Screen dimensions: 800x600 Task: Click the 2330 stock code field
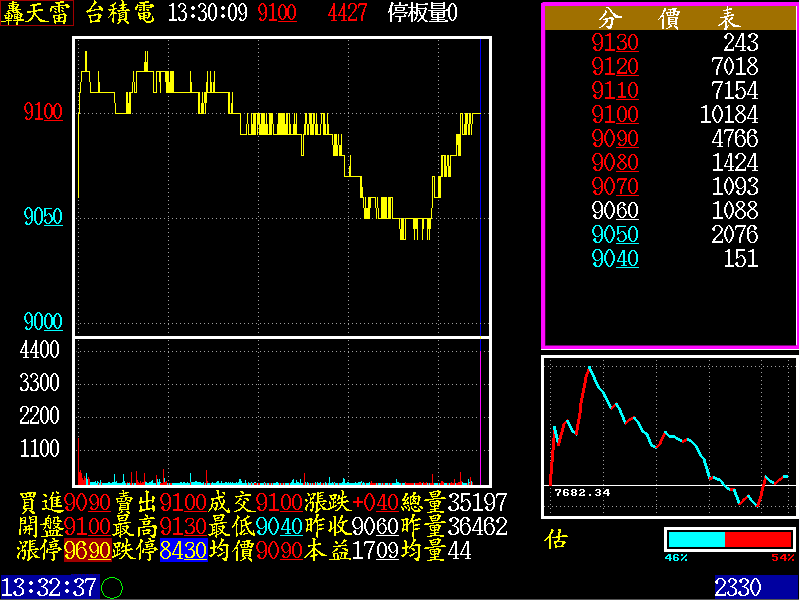pyautogui.click(x=737, y=587)
